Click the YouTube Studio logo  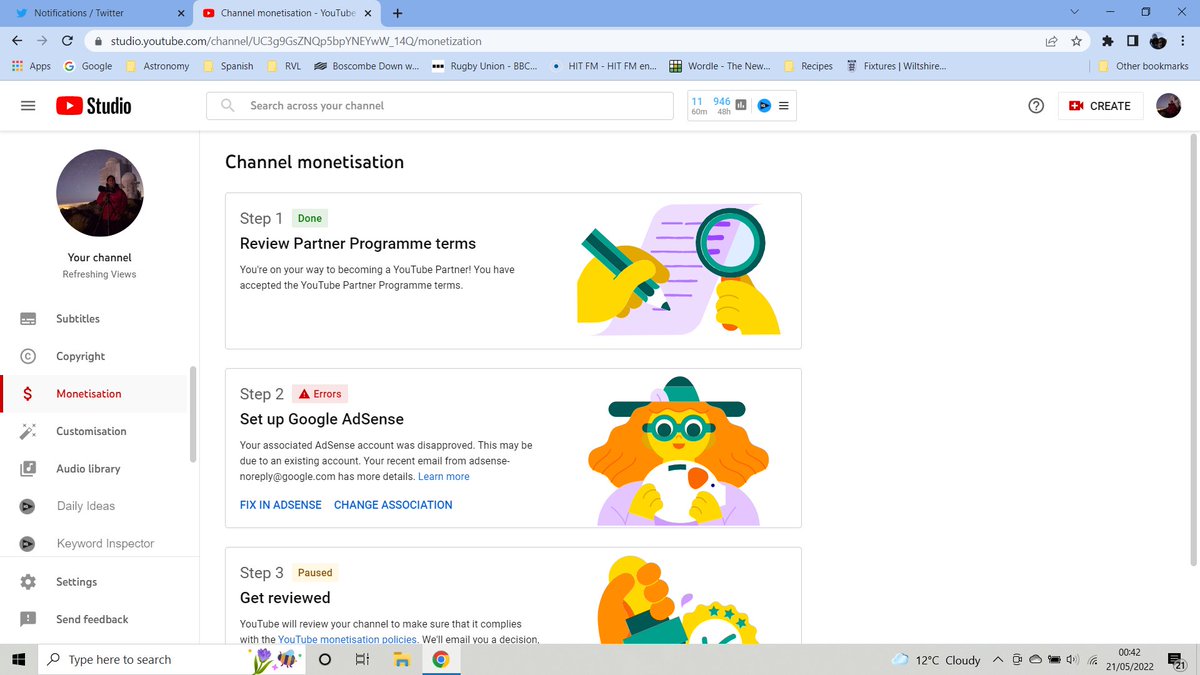[94, 106]
